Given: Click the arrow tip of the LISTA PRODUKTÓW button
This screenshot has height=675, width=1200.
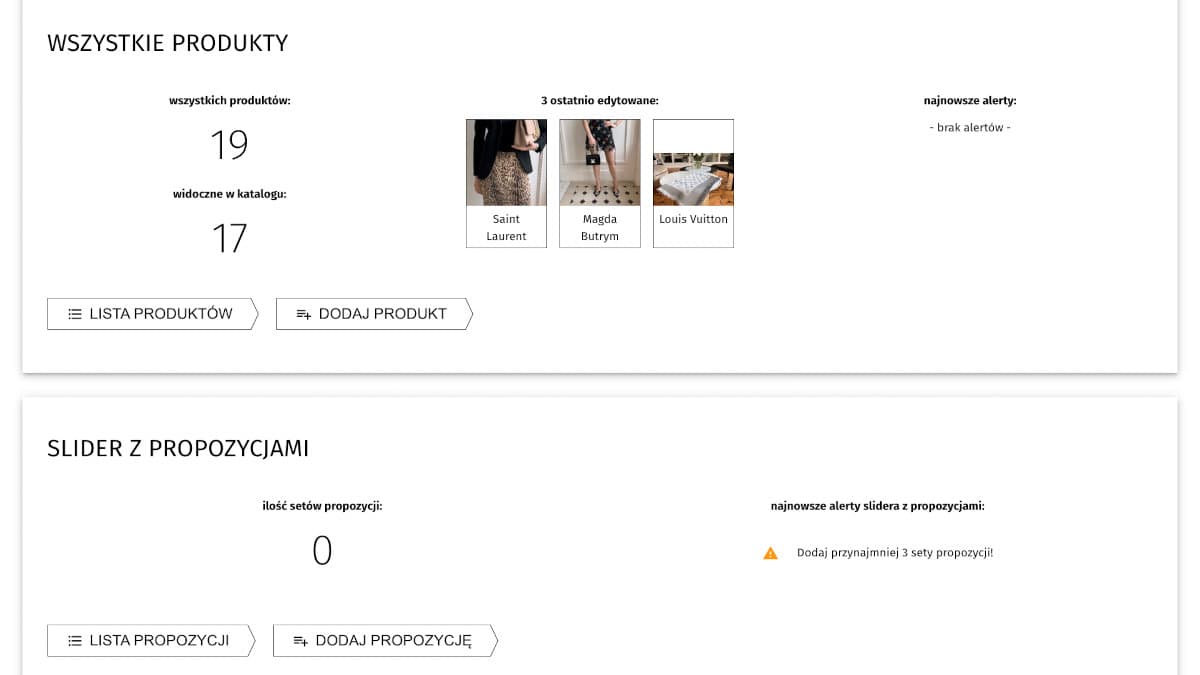Looking at the screenshot, I should [257, 314].
